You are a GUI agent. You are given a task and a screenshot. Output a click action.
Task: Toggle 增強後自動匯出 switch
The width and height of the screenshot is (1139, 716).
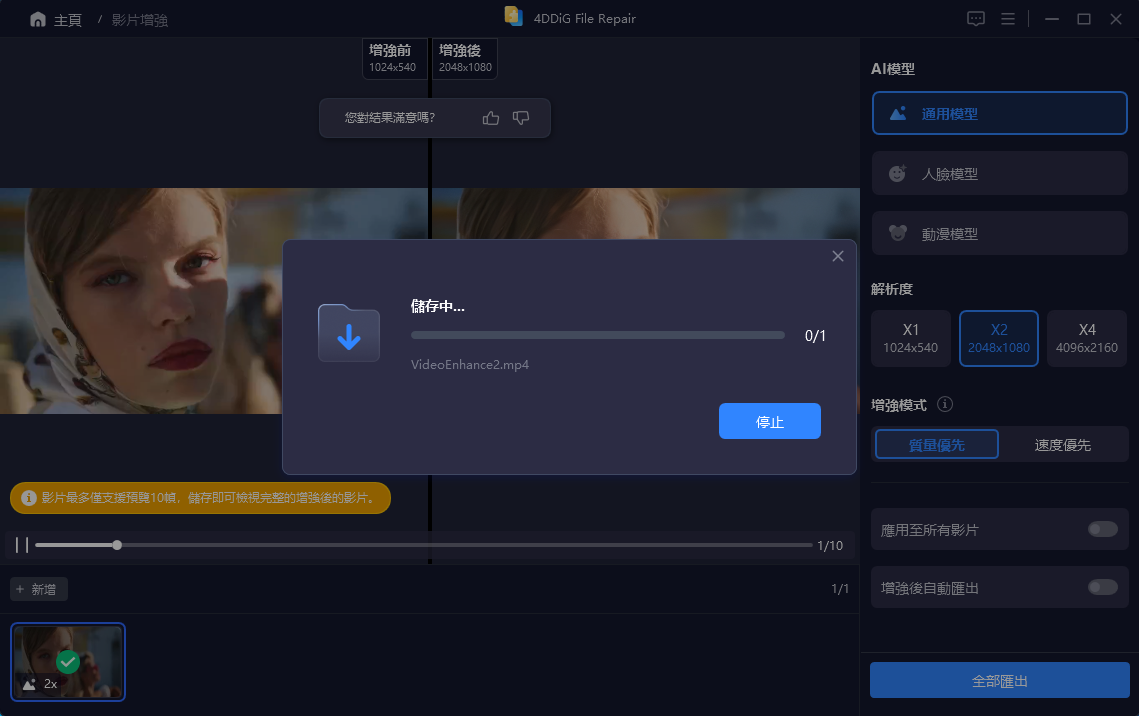click(1103, 587)
